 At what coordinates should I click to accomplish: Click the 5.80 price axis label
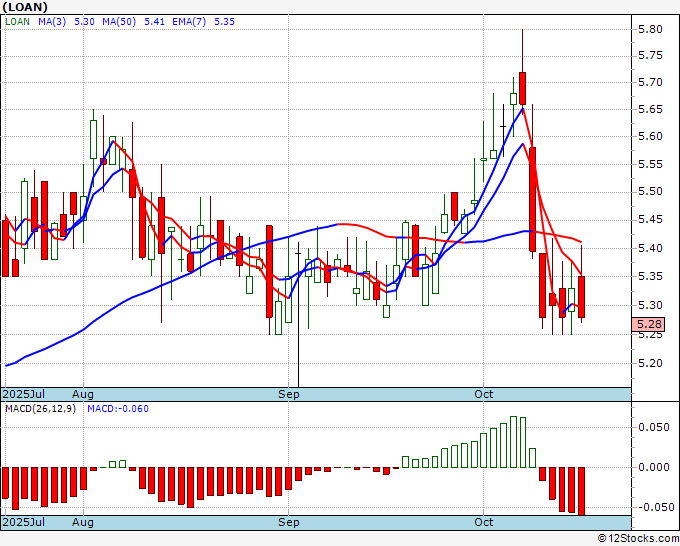[651, 29]
